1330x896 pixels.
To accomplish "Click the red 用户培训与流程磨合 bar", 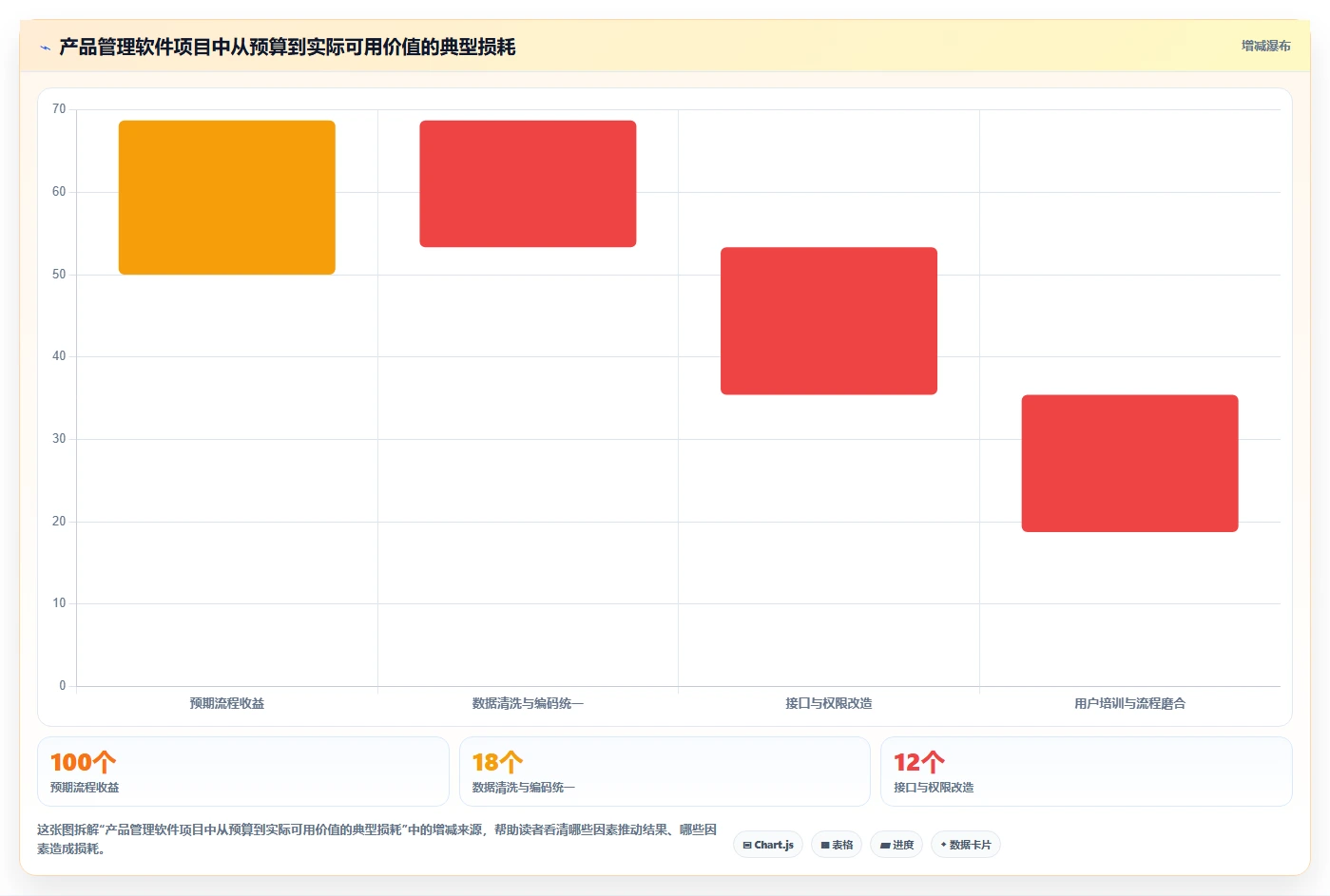I will click(1129, 463).
